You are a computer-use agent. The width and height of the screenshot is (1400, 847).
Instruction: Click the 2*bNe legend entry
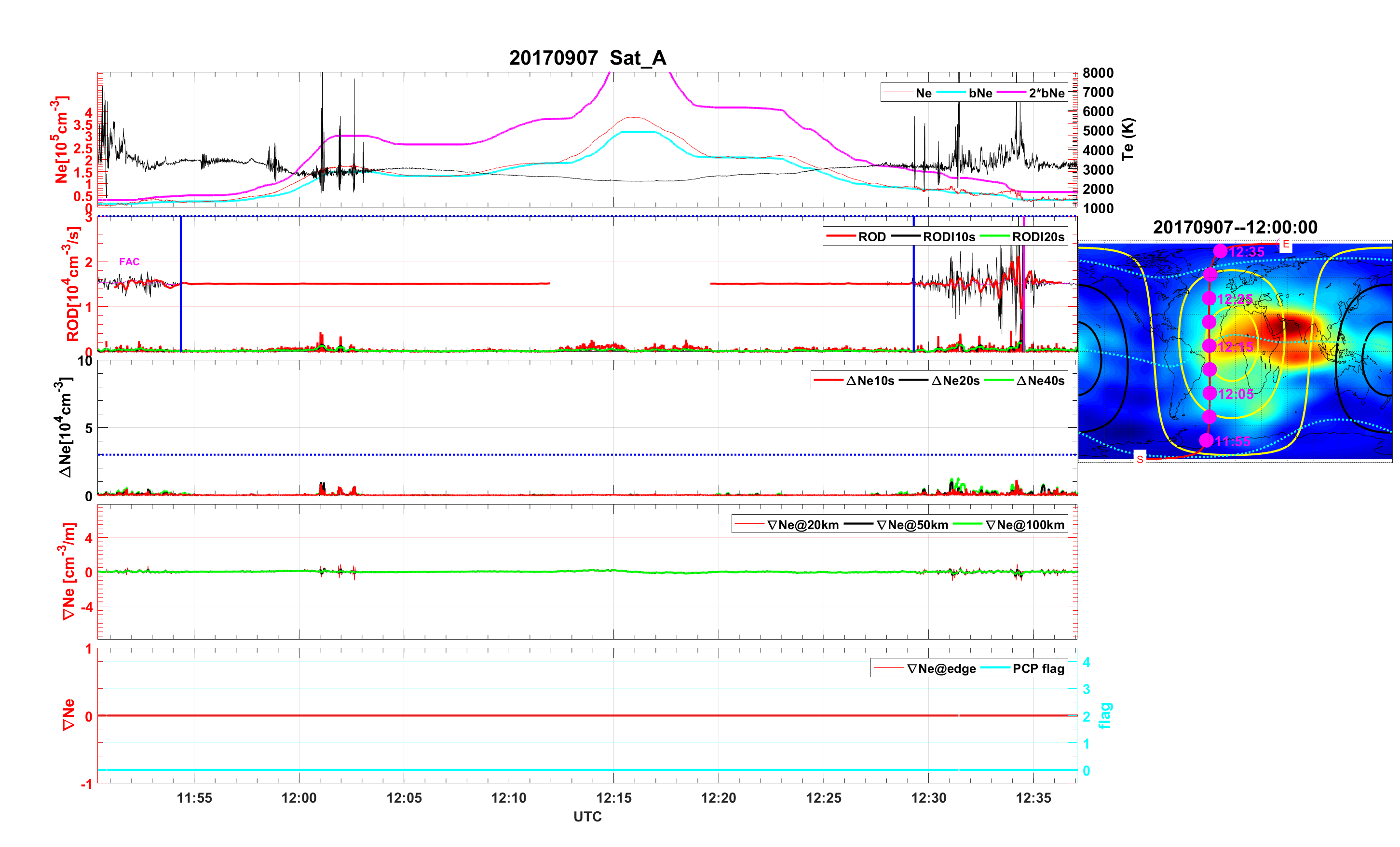point(1046,93)
